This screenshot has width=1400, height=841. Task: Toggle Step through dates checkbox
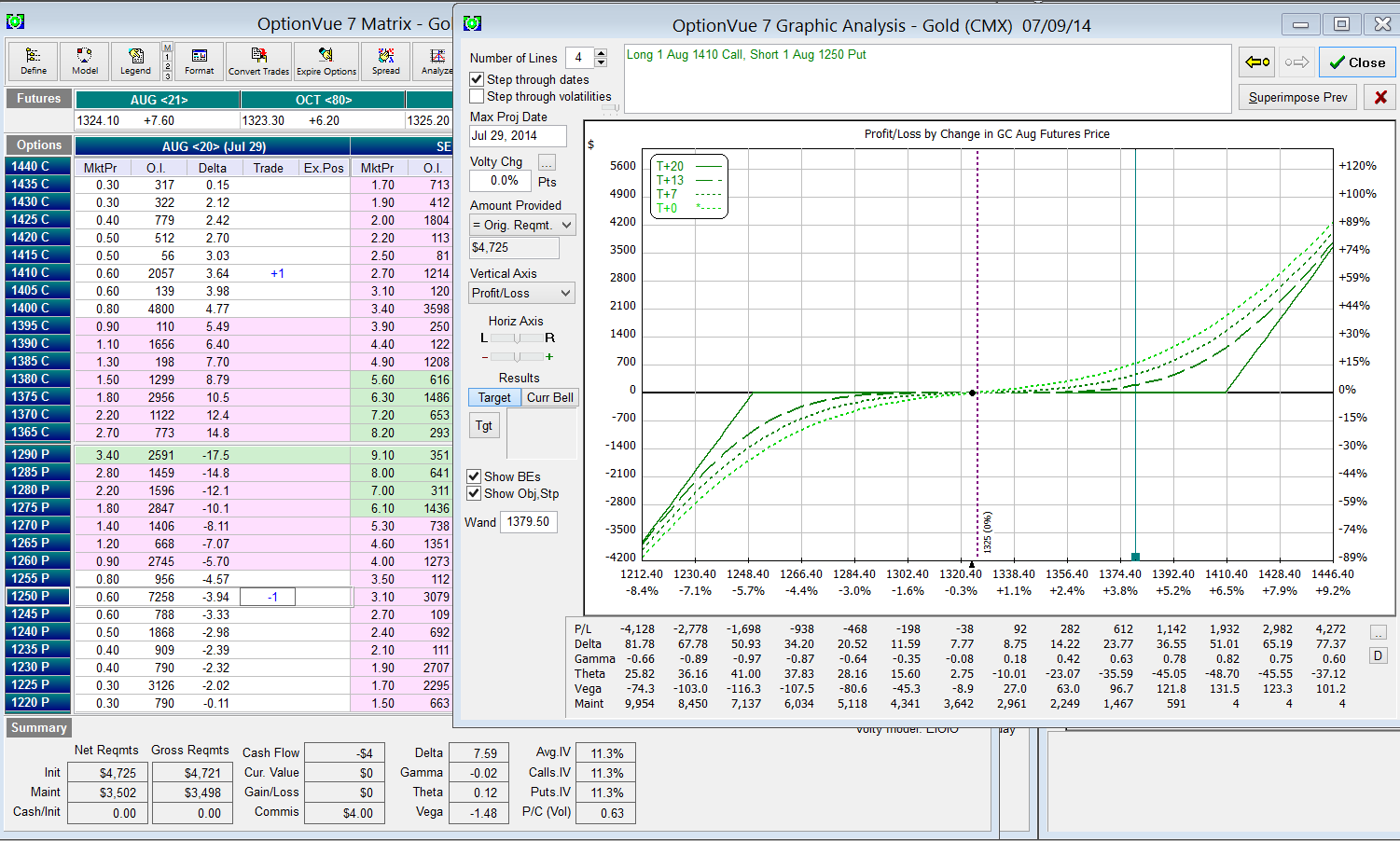point(477,79)
